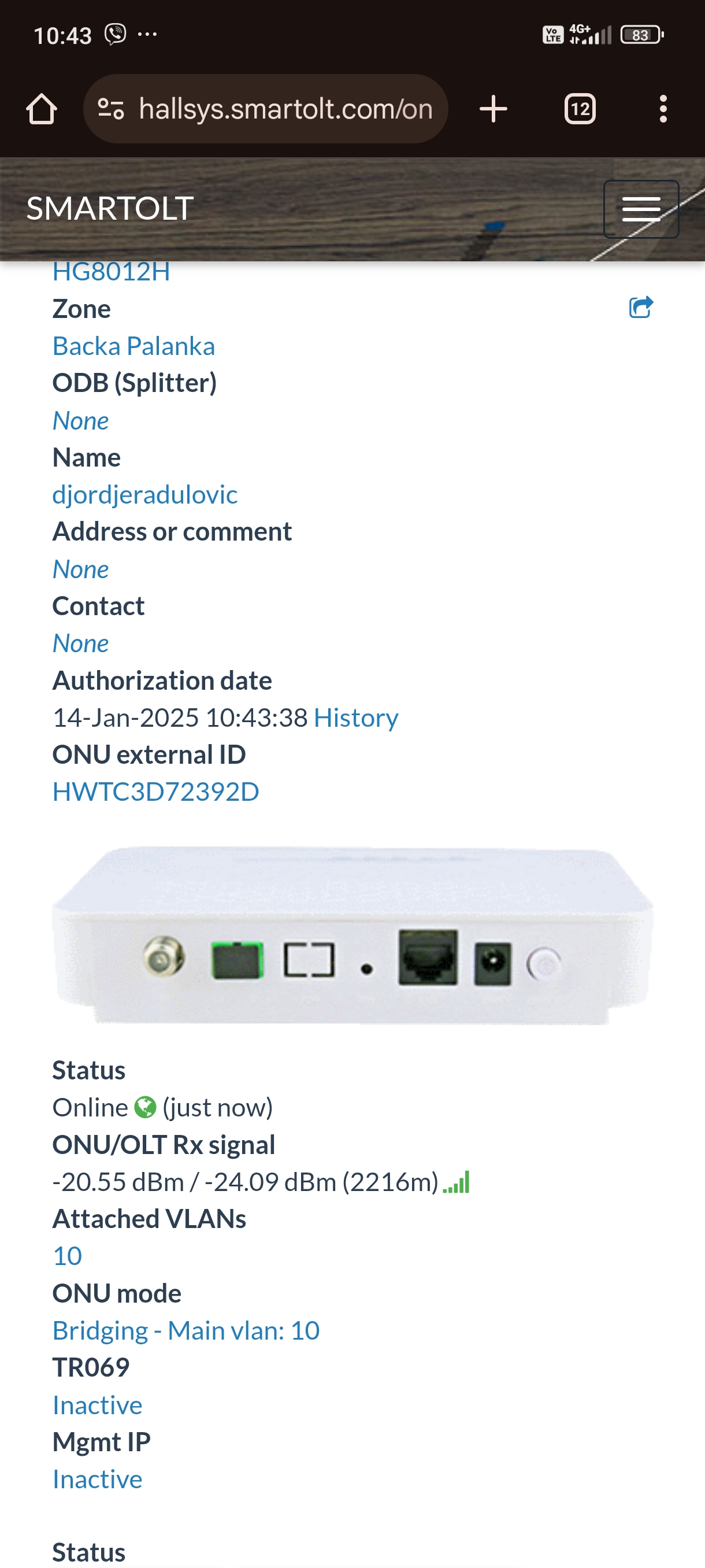Open a new tab with plus icon

493,109
